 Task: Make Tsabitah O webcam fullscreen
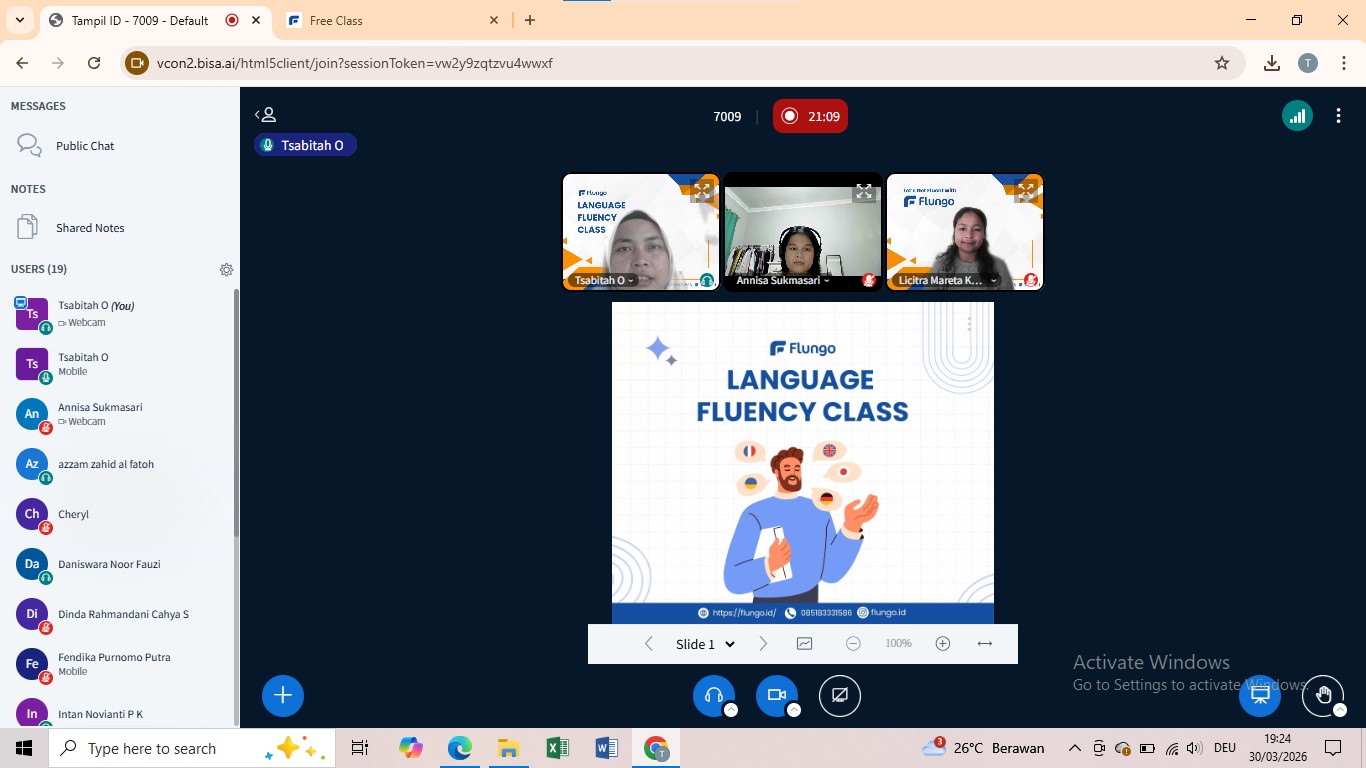point(702,191)
